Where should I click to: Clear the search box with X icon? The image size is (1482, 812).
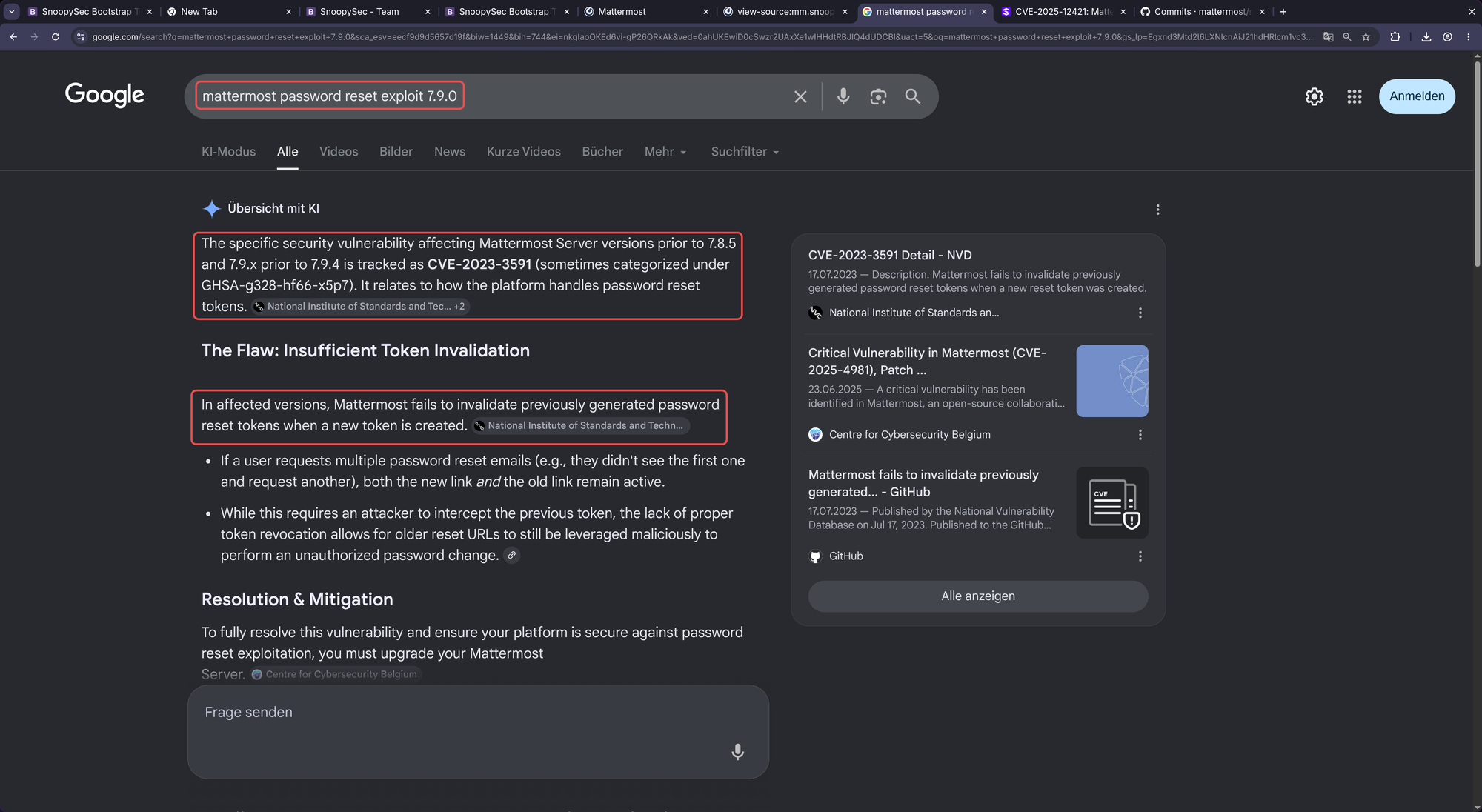800,96
